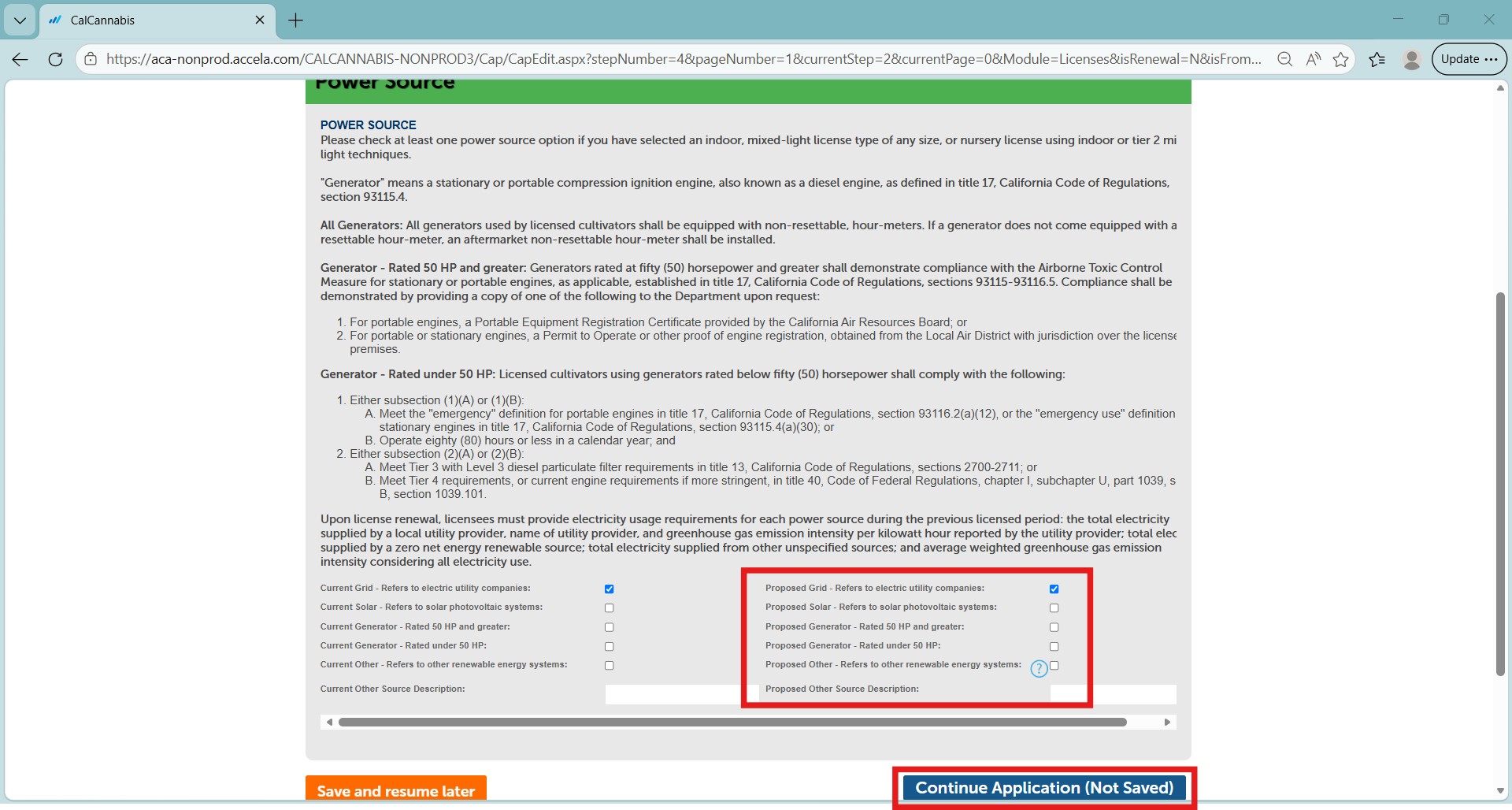Open the tab search dropdown chevron
This screenshot has height=810, width=1512.
(x=20, y=20)
